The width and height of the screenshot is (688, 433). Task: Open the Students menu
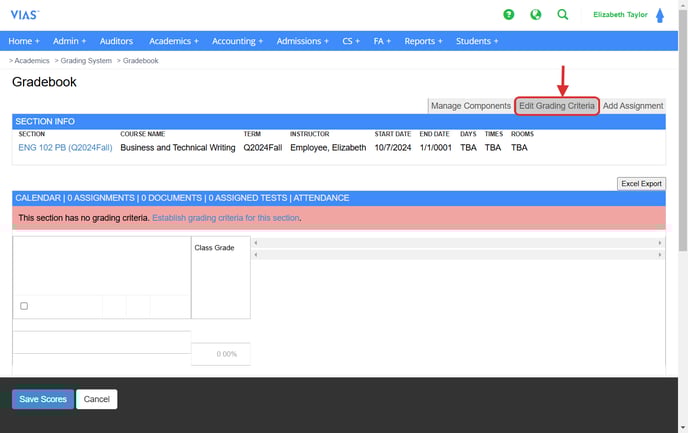click(x=477, y=41)
